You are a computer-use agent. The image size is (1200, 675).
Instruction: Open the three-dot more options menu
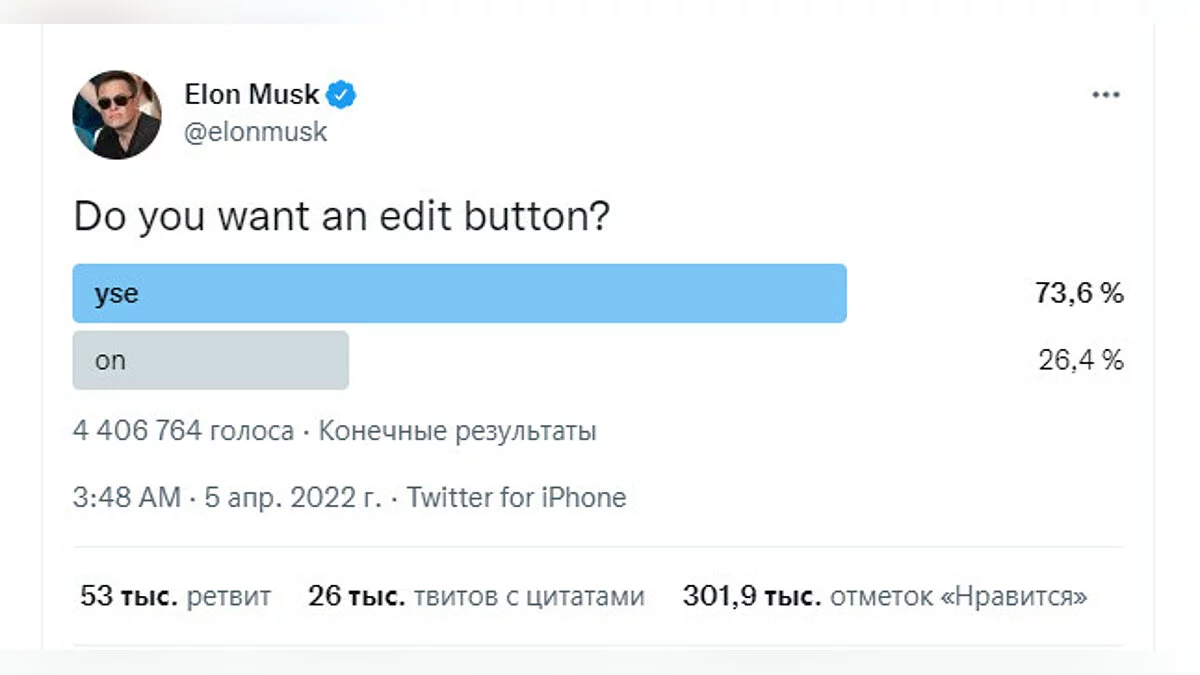[1105, 95]
